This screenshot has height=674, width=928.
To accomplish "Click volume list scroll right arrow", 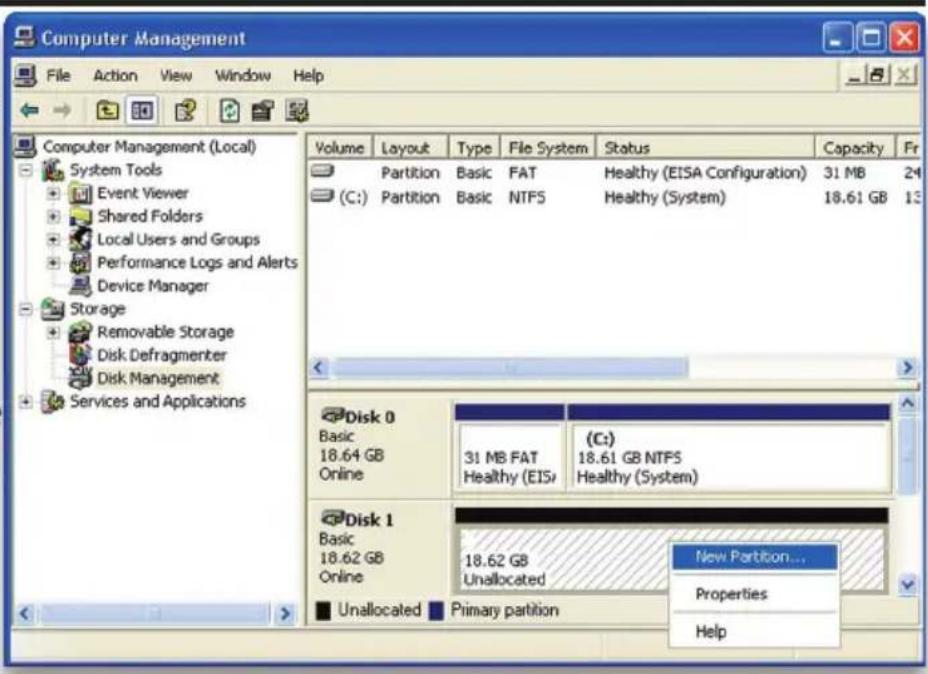I will click(907, 368).
